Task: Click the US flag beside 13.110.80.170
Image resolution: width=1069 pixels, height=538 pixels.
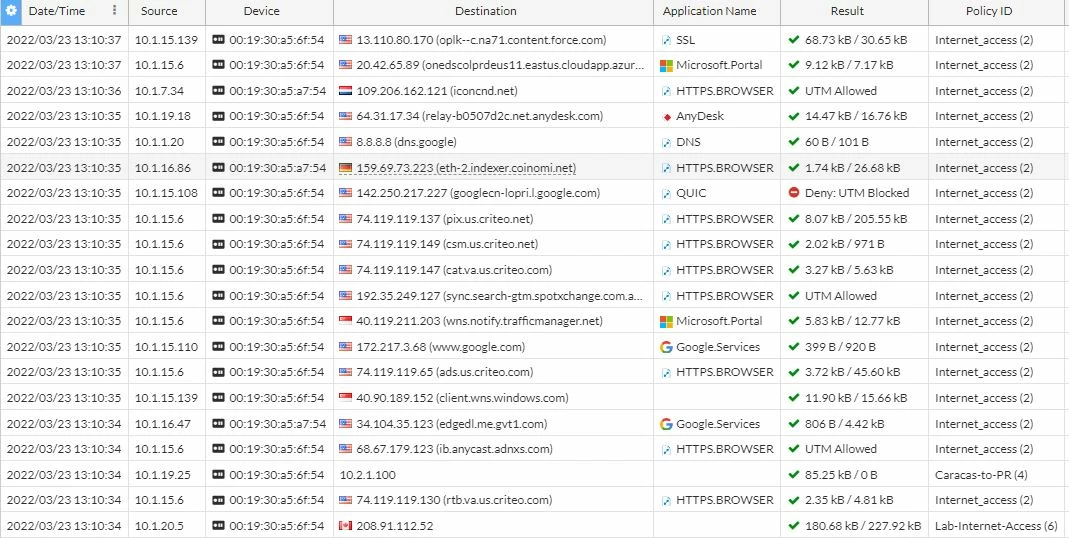Action: (x=346, y=40)
